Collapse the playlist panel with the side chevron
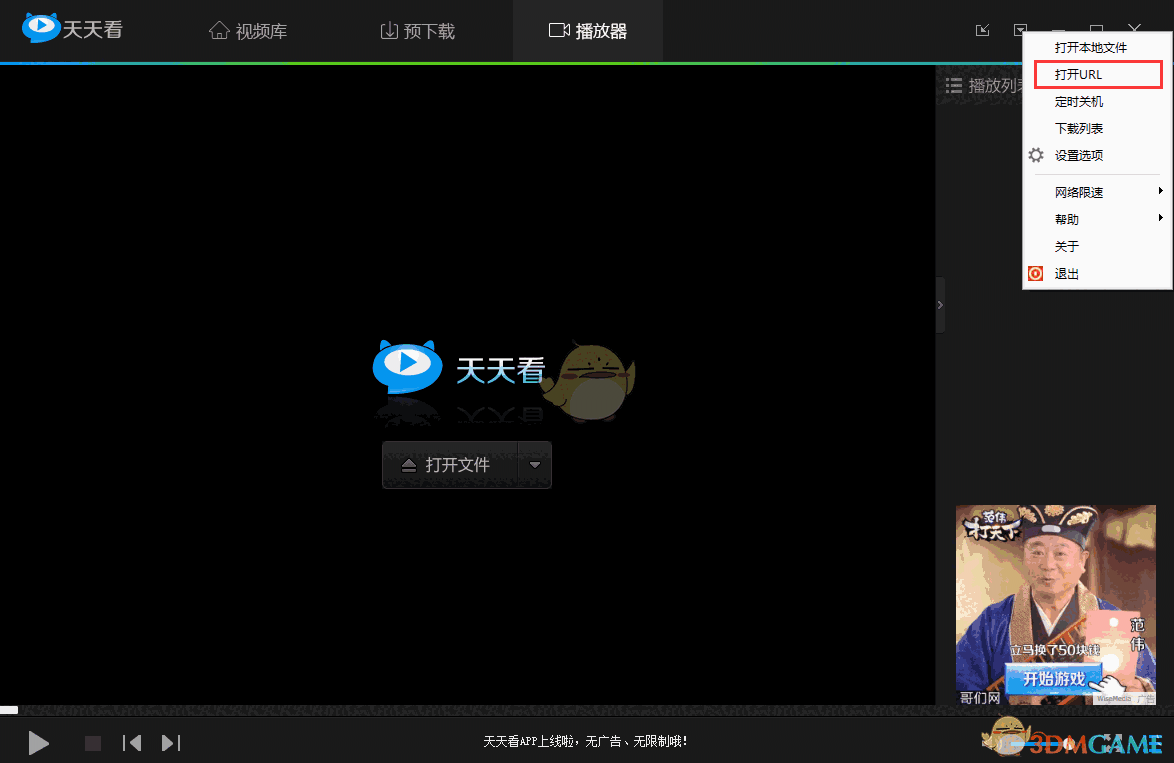The height and width of the screenshot is (763, 1174). [940, 305]
